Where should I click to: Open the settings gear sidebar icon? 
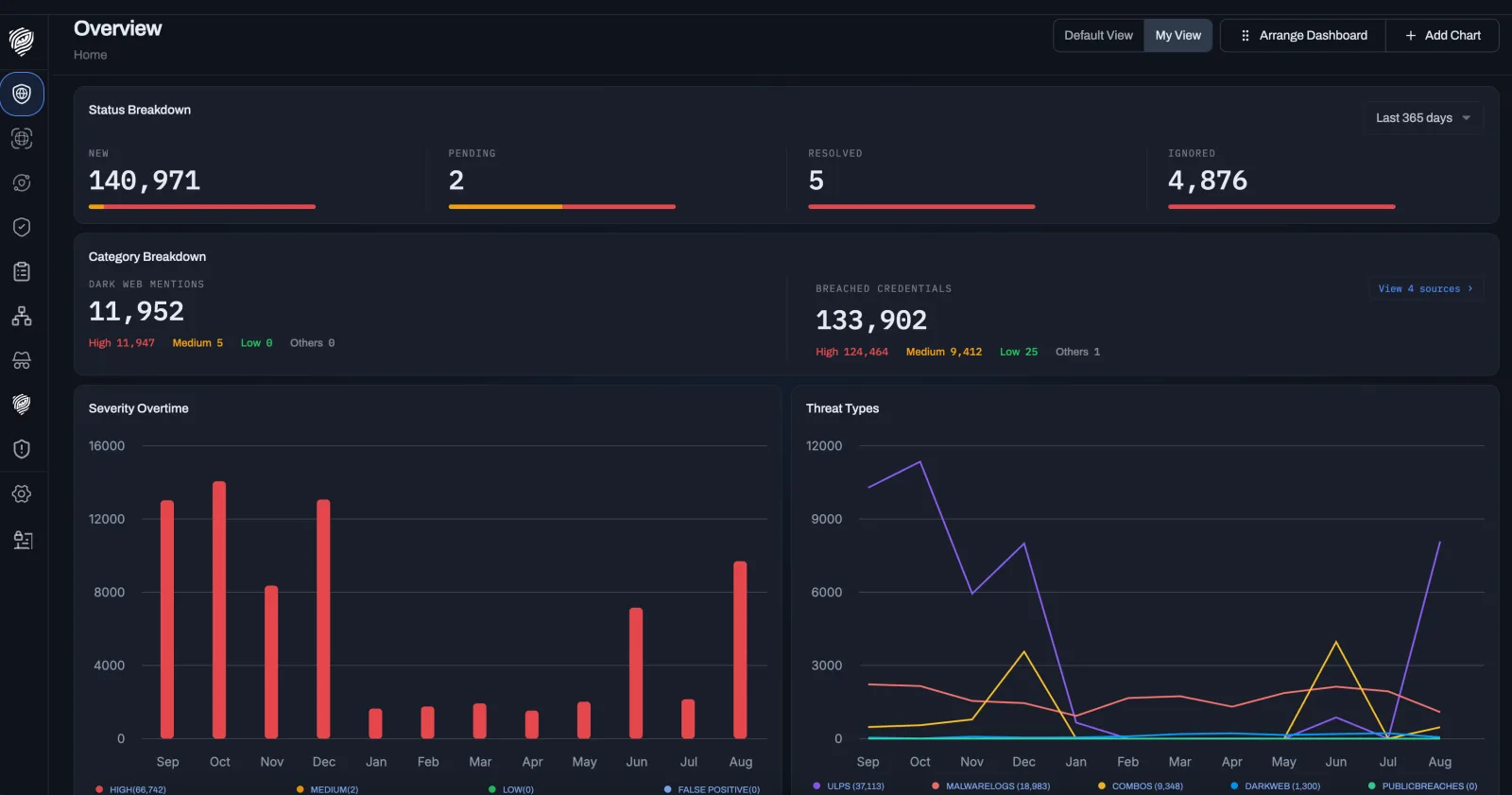22,493
